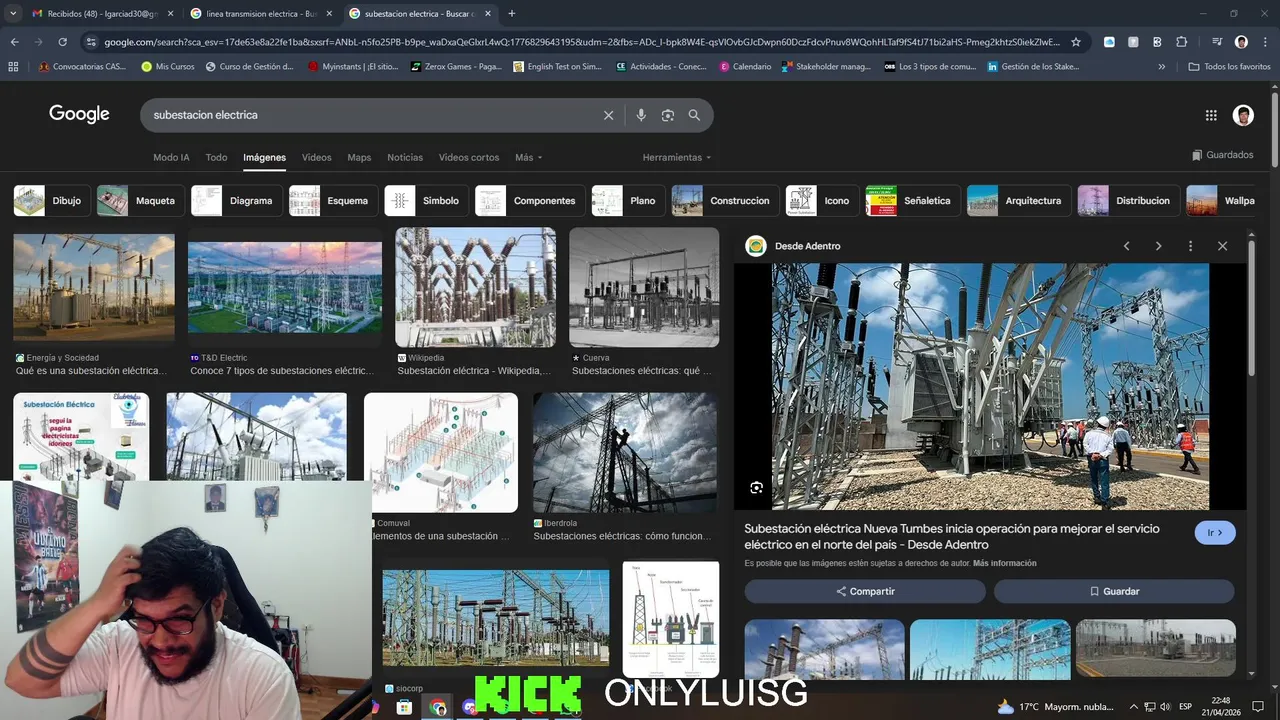Viewport: 1280px width, 720px height.
Task: Clear the search box with the X icon
Action: click(x=608, y=115)
